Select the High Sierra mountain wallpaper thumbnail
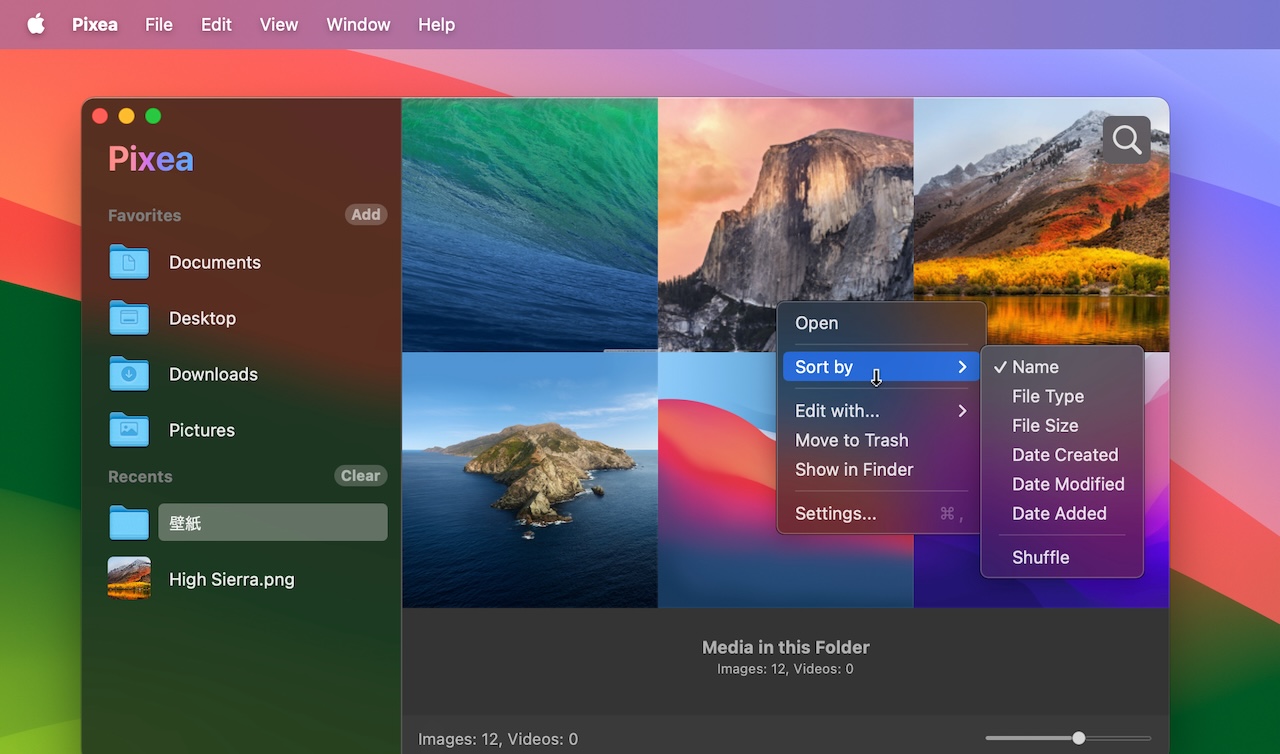The width and height of the screenshot is (1280, 754). click(1041, 225)
